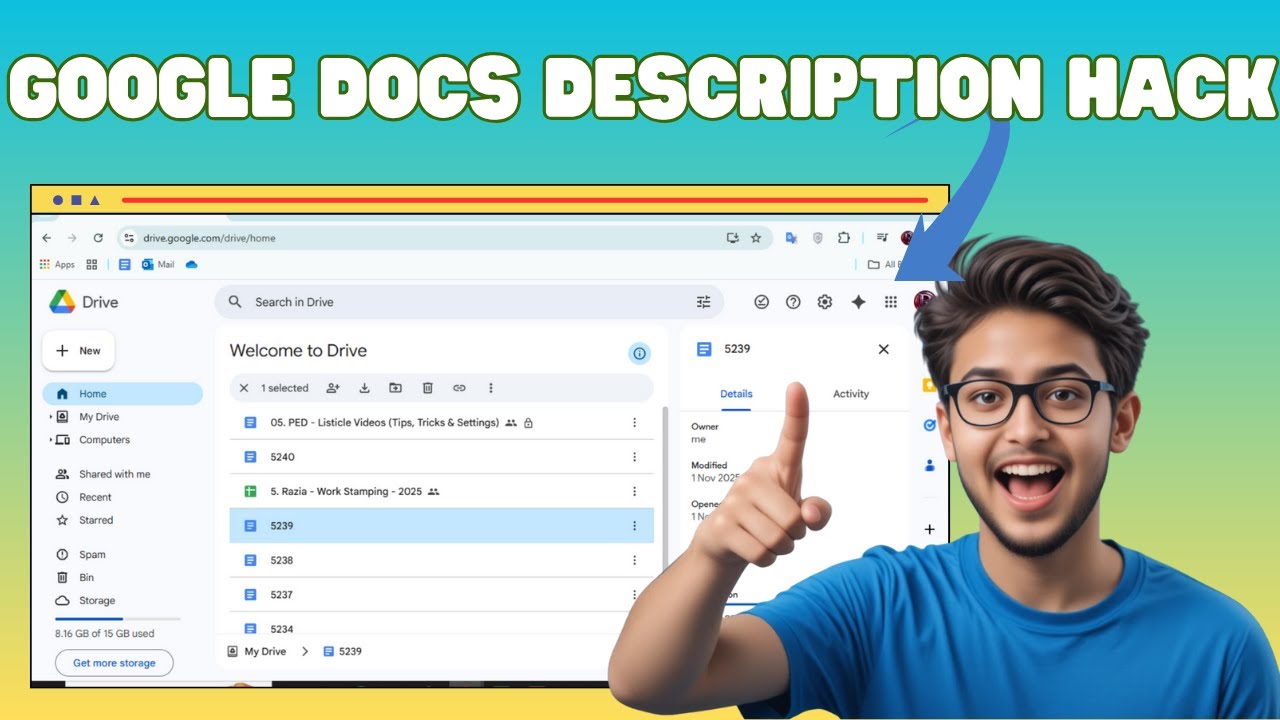Switch to the Details tab
This screenshot has width=1280, height=720.
736,394
